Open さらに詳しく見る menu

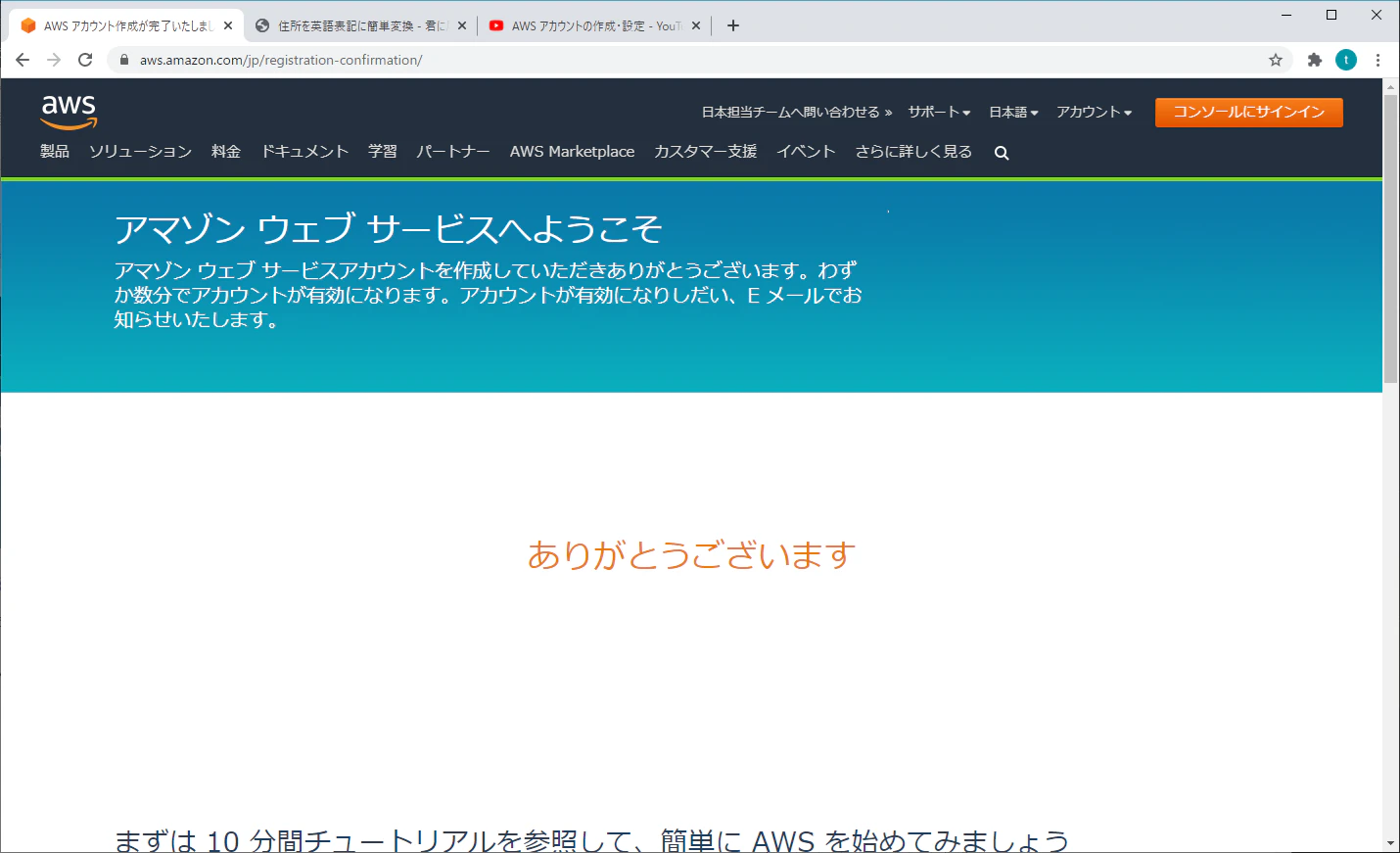(913, 151)
